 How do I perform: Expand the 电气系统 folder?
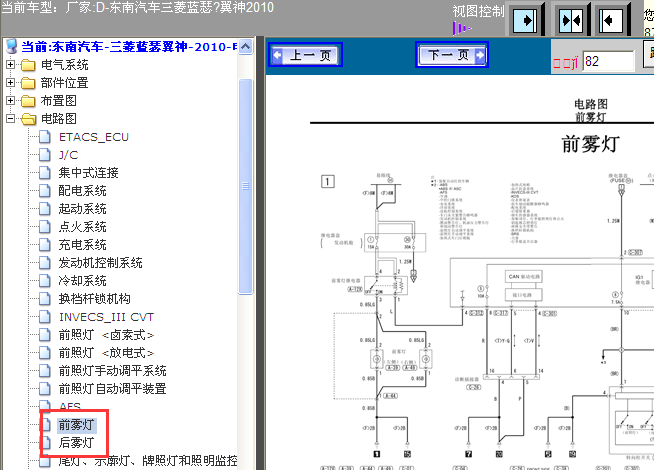10,65
